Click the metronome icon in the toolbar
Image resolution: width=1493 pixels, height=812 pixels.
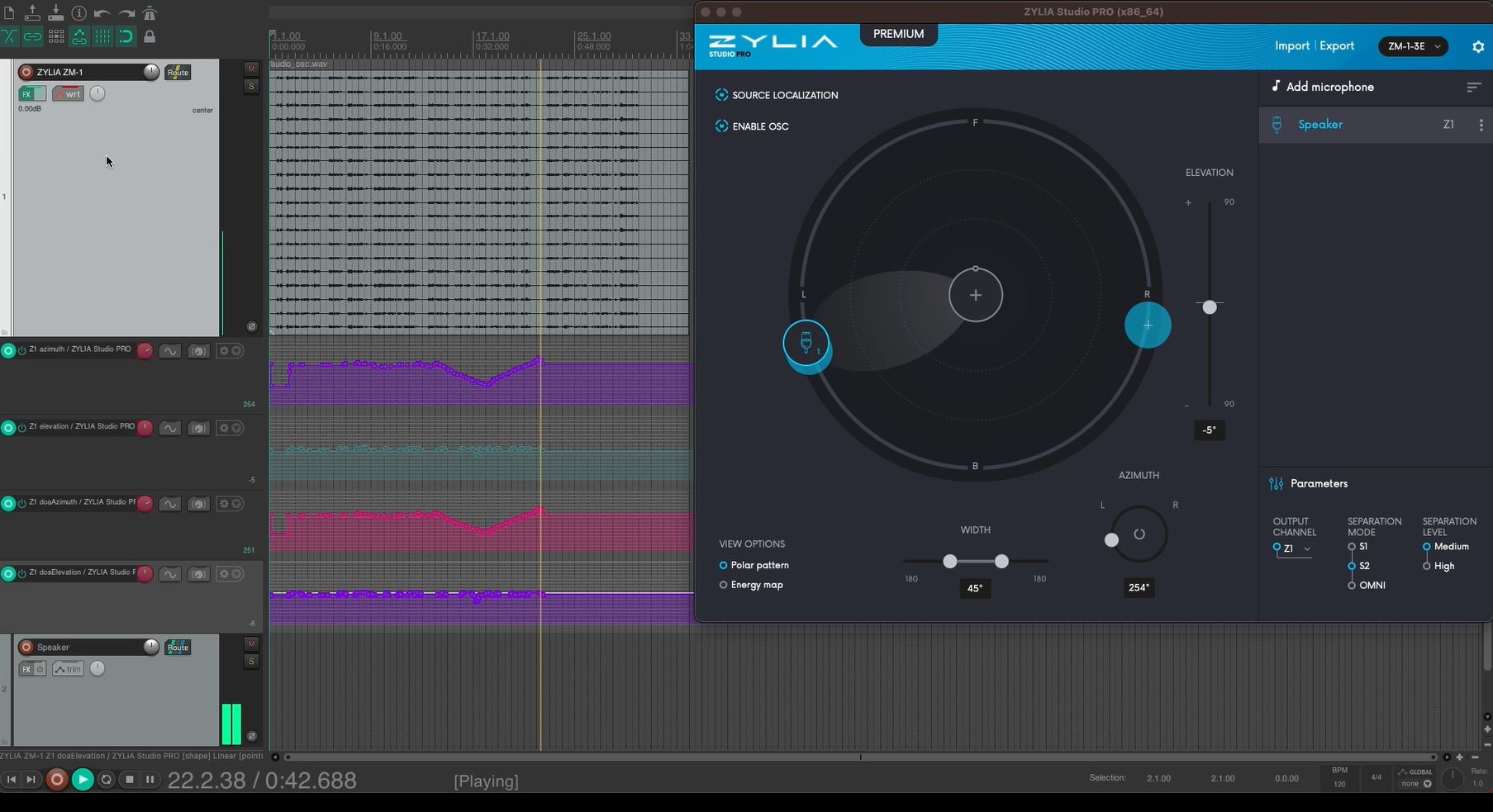click(149, 12)
